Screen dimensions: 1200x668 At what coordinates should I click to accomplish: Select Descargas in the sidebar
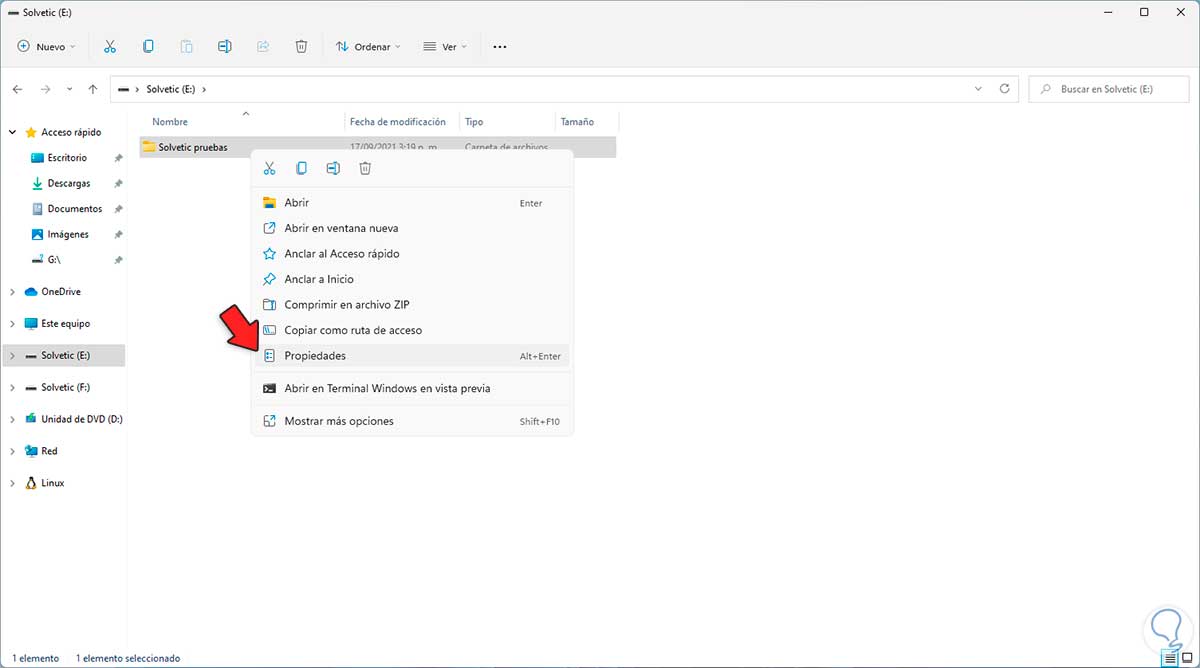coord(68,184)
